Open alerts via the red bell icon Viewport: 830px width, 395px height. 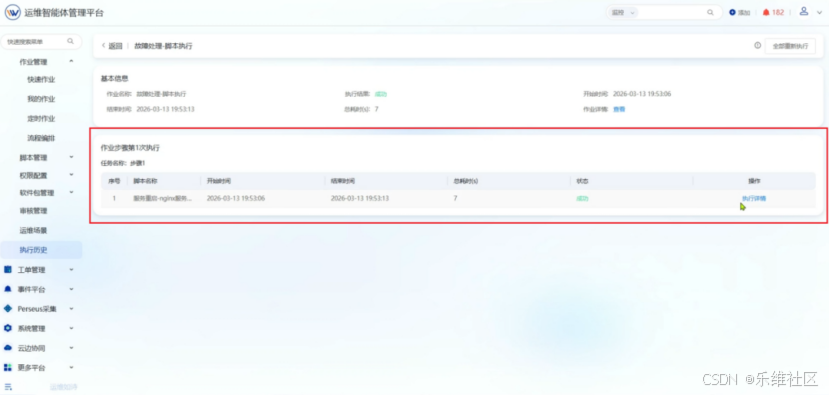[x=766, y=13]
